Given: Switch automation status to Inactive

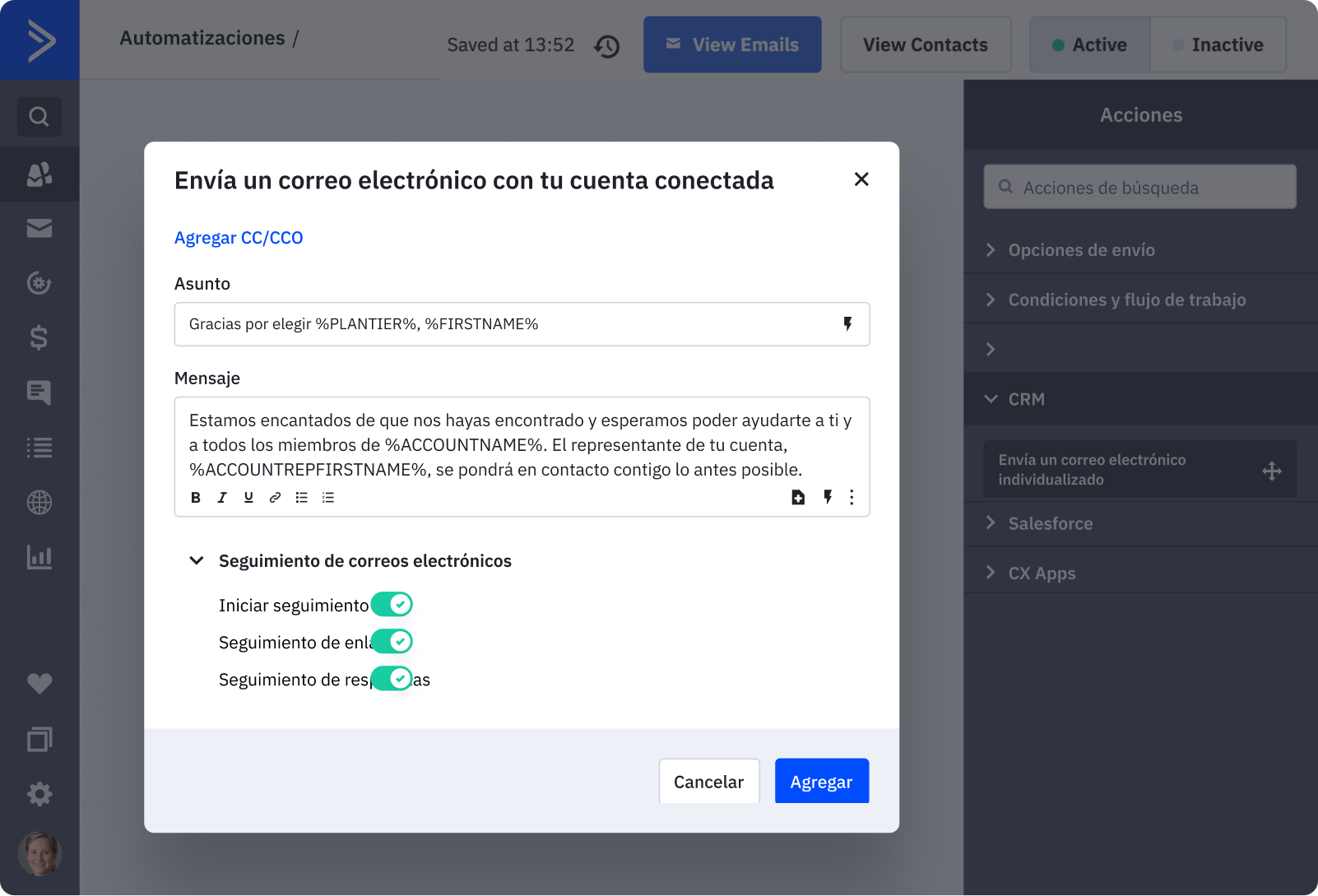Looking at the screenshot, I should 1218,45.
